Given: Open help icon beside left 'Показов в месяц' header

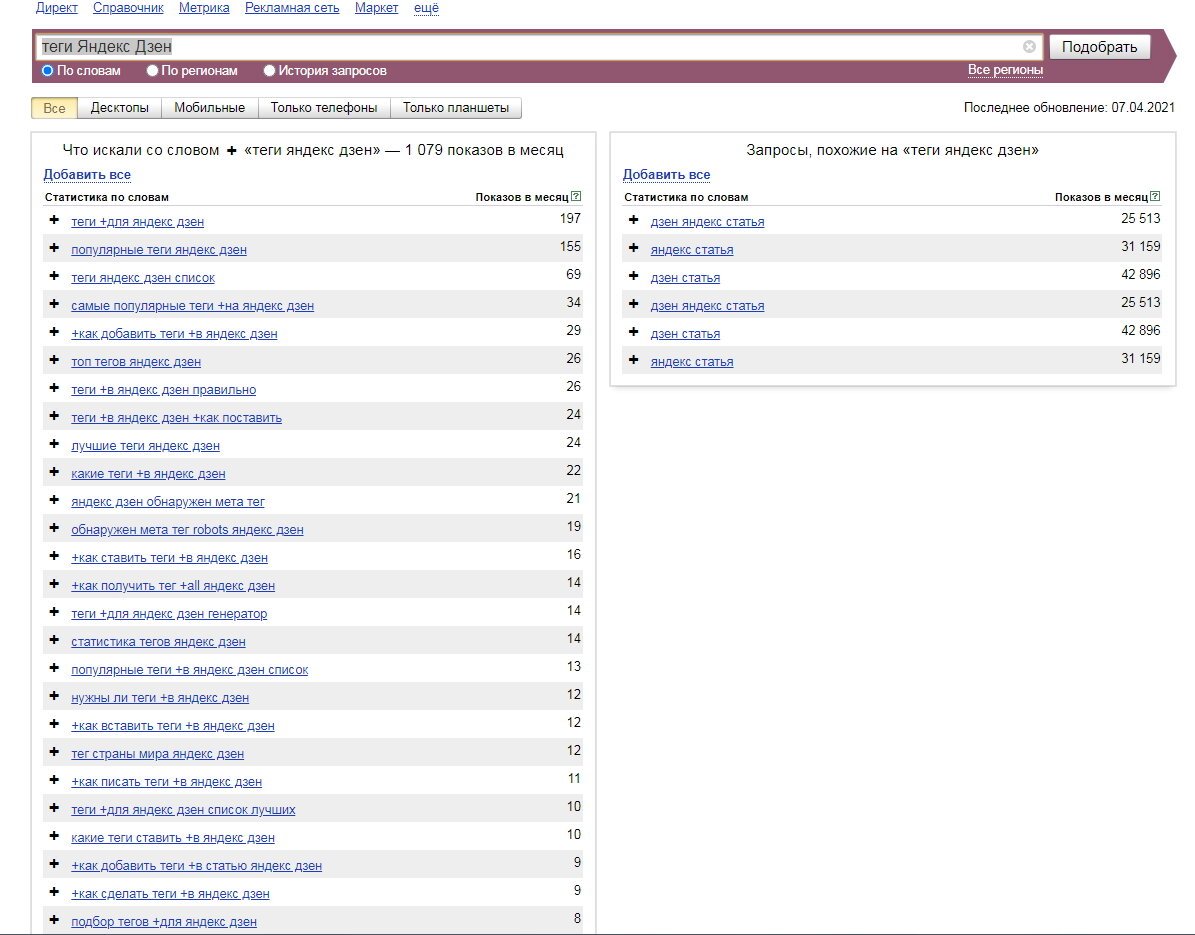Looking at the screenshot, I should pyautogui.click(x=576, y=196).
